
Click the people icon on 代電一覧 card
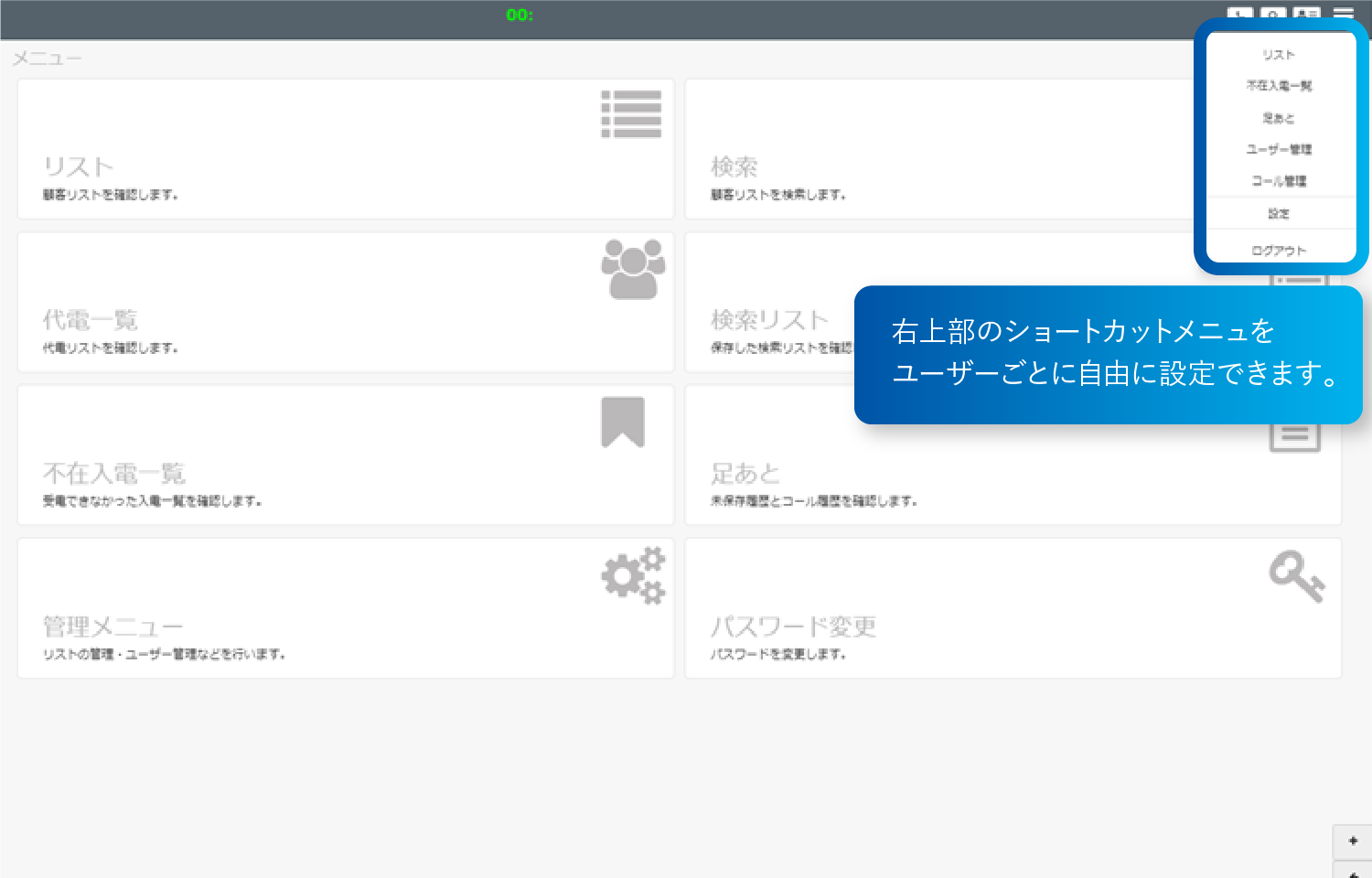tap(633, 269)
